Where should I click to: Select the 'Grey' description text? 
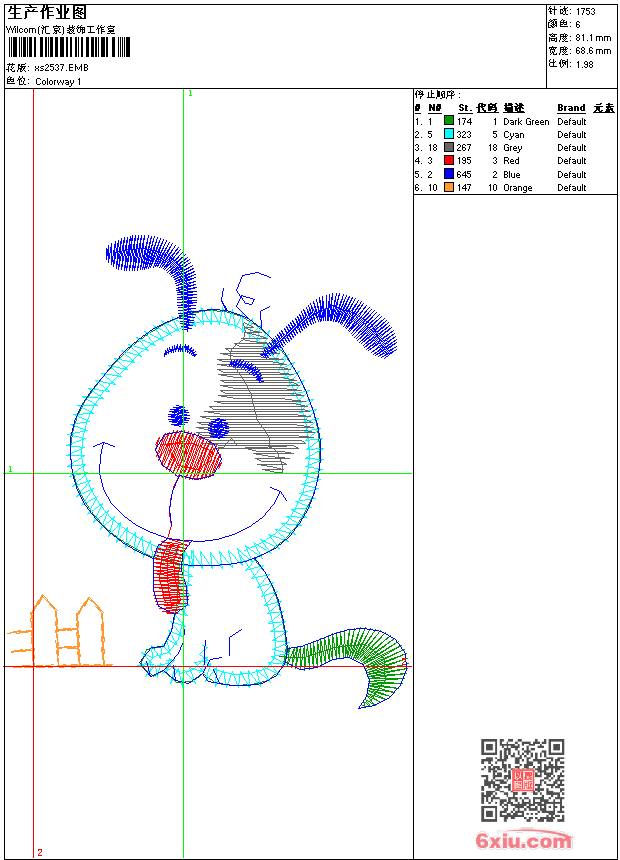coord(512,148)
